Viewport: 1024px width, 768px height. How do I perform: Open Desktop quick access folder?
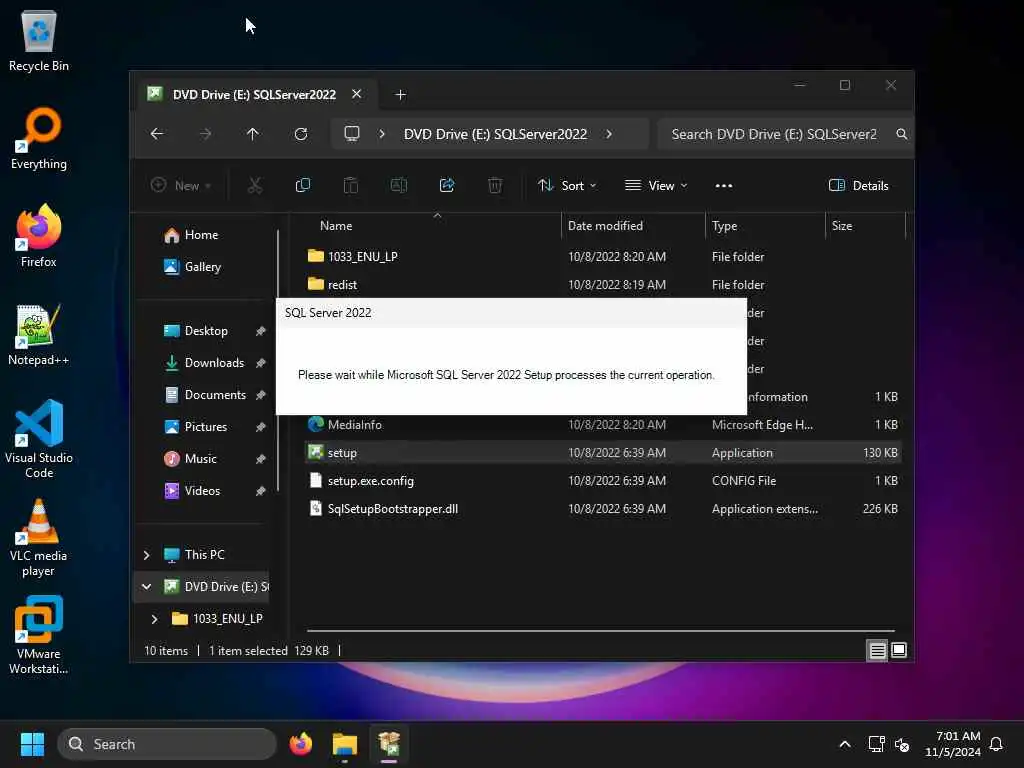206,330
